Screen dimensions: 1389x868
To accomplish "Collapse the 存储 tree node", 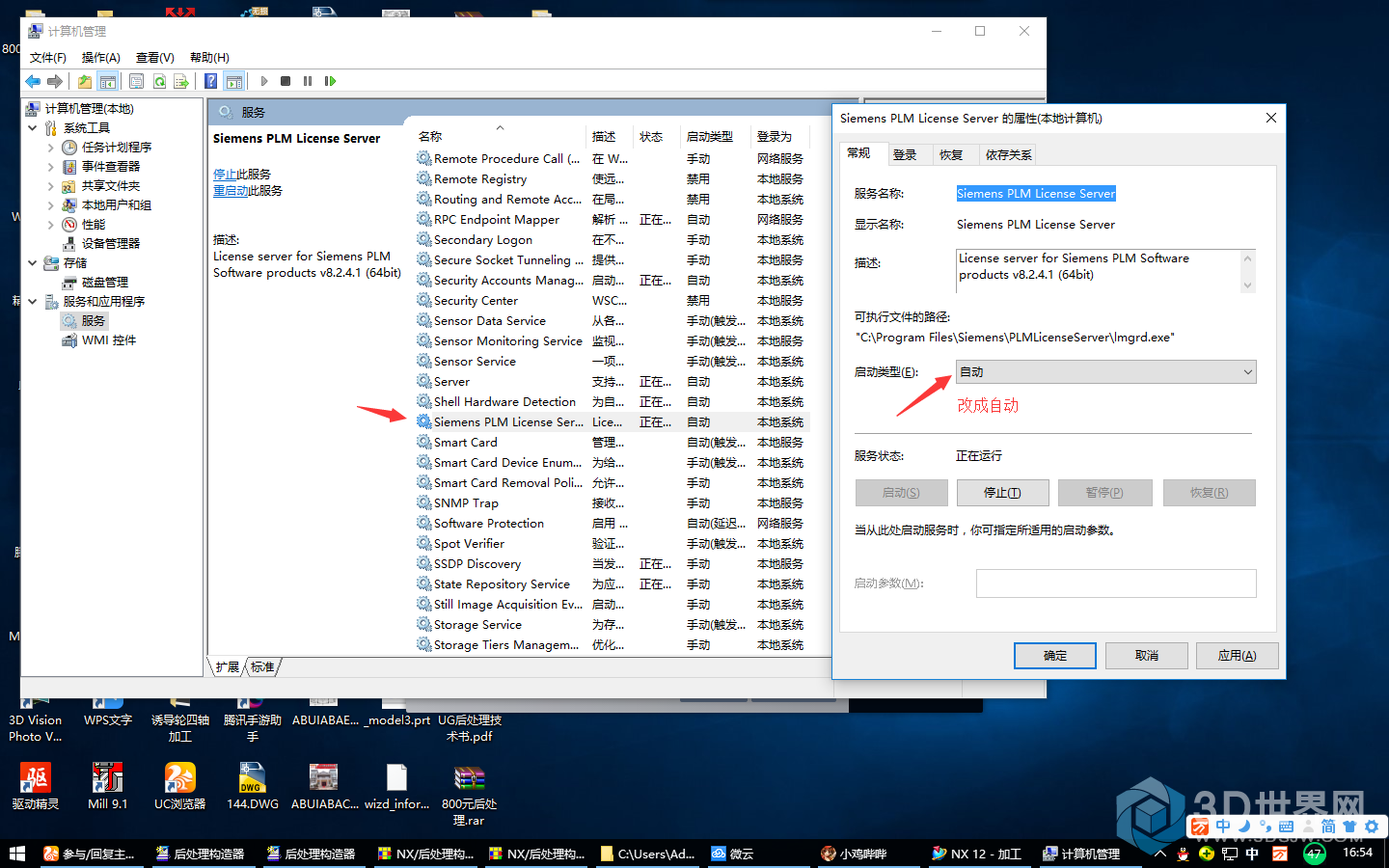I will click(33, 263).
